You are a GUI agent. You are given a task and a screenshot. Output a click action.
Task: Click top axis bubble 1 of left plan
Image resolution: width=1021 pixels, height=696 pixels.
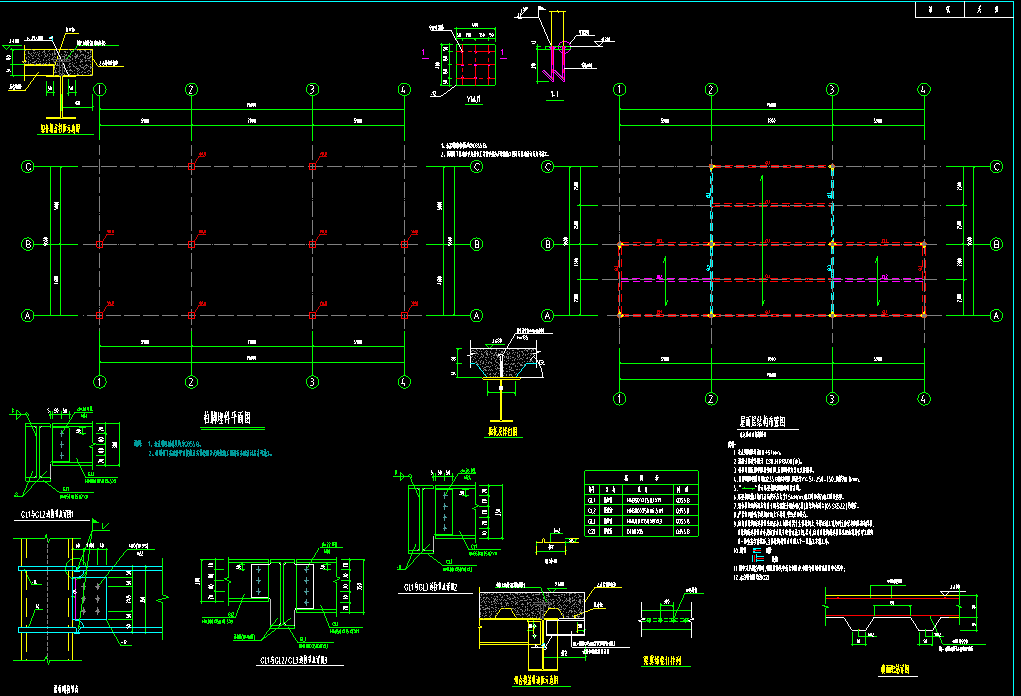(99, 90)
